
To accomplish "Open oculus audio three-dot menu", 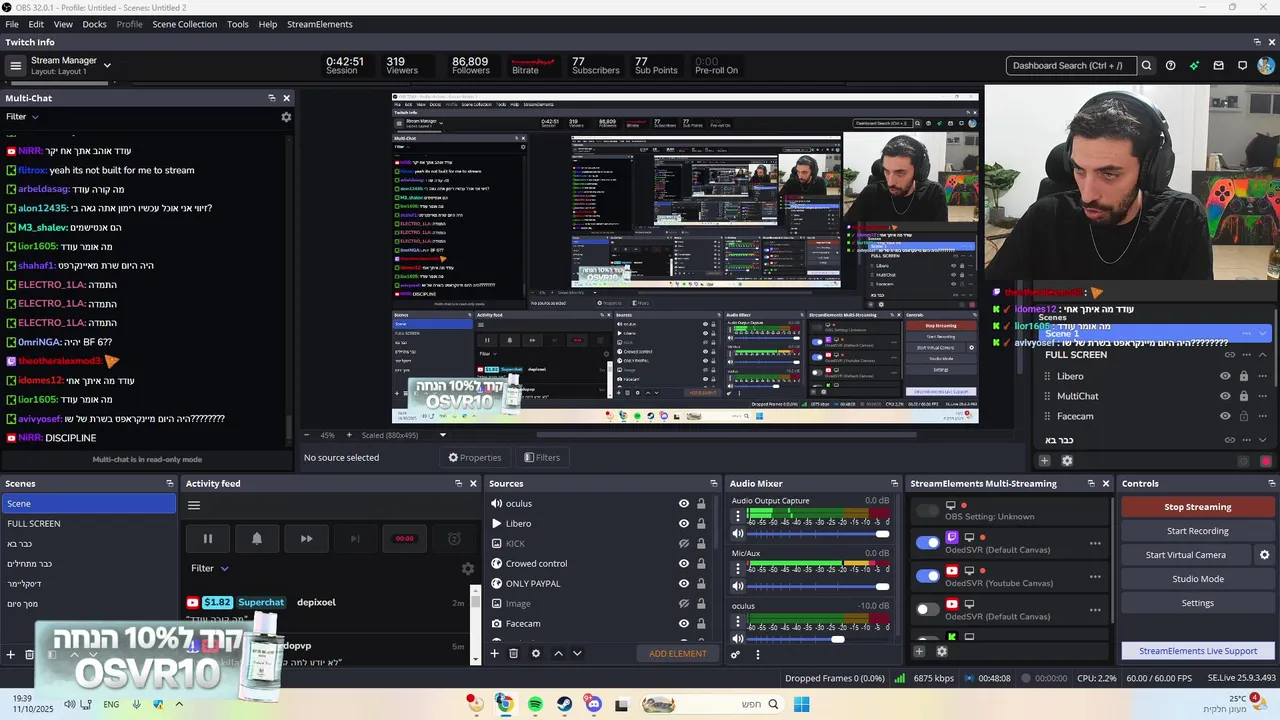I will (x=738, y=622).
